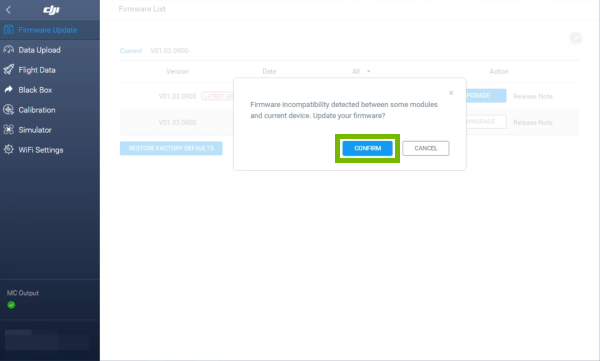Click the Simulator drone icon
The width and height of the screenshot is (600, 361).
coord(8,129)
